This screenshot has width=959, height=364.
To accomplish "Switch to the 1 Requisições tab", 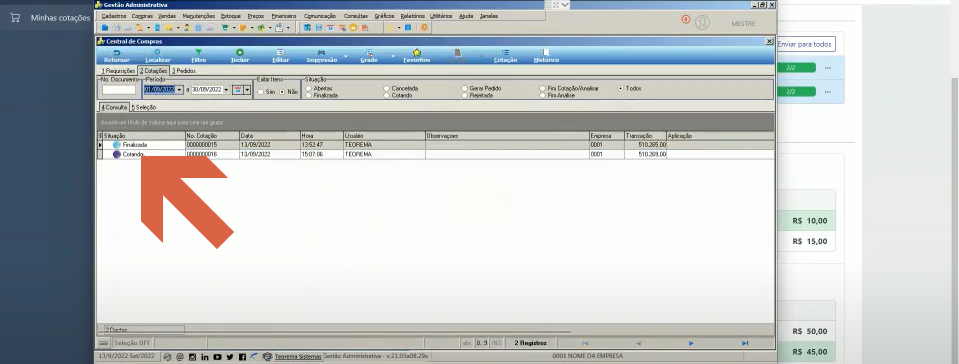I will point(118,71).
